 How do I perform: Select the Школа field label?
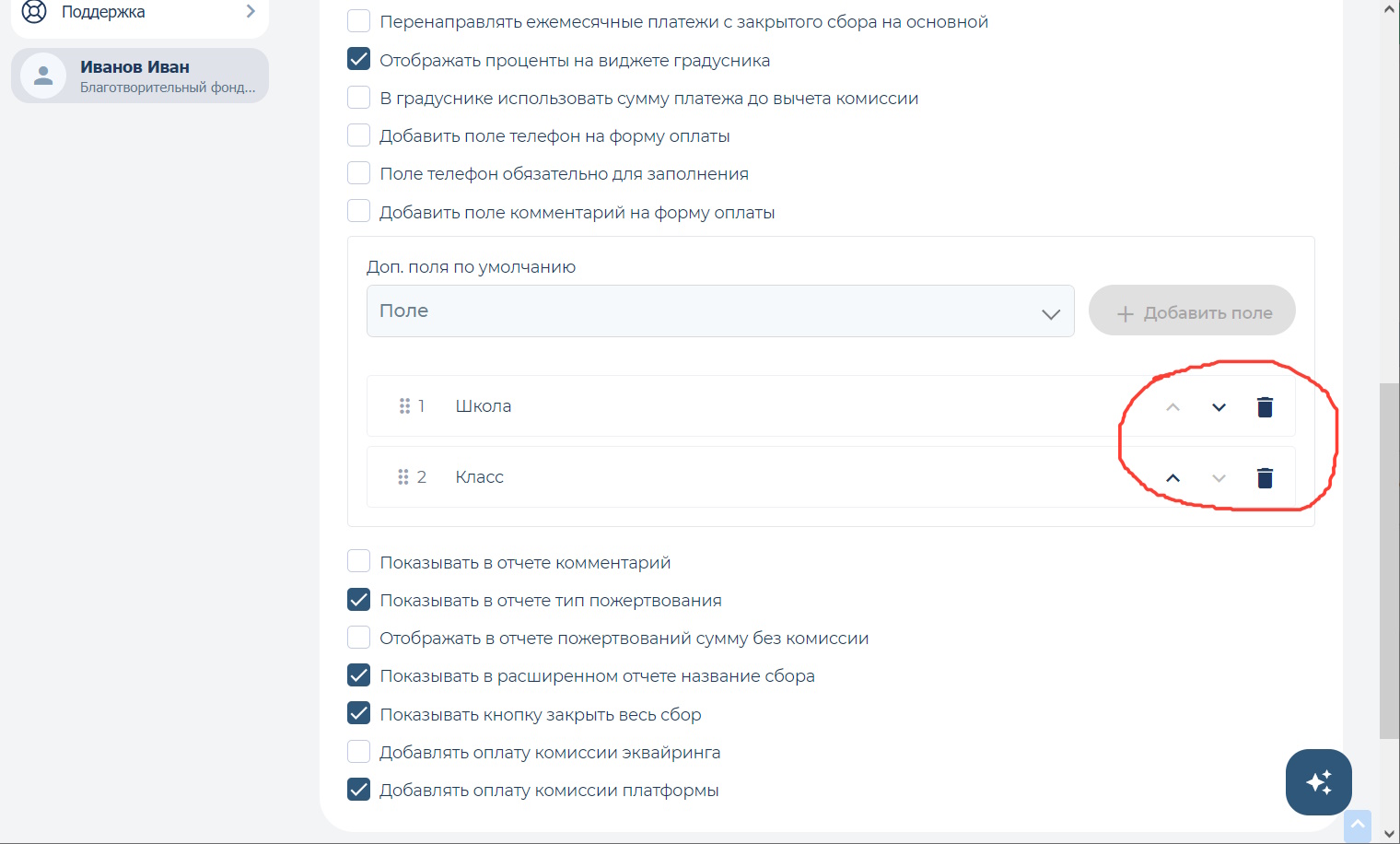484,406
